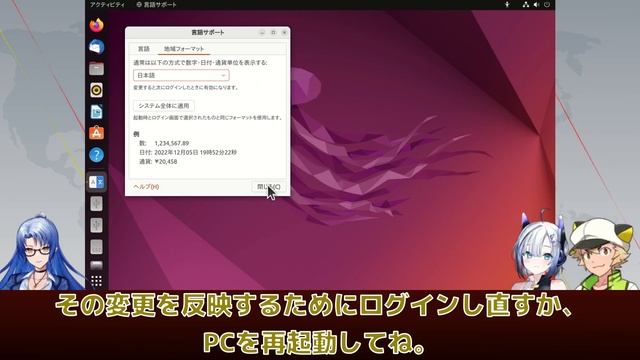Open the second USB drive dock icon
This screenshot has width=640, height=360.
click(96, 225)
